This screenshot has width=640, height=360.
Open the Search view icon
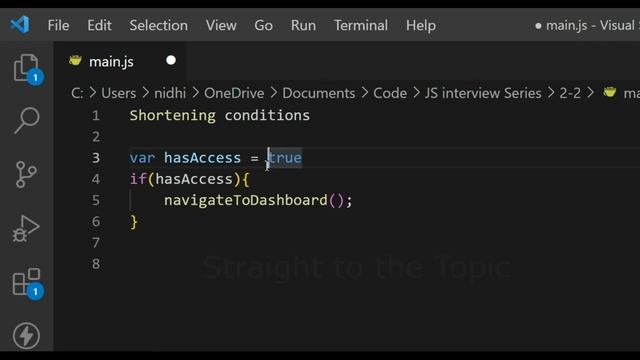point(27,120)
